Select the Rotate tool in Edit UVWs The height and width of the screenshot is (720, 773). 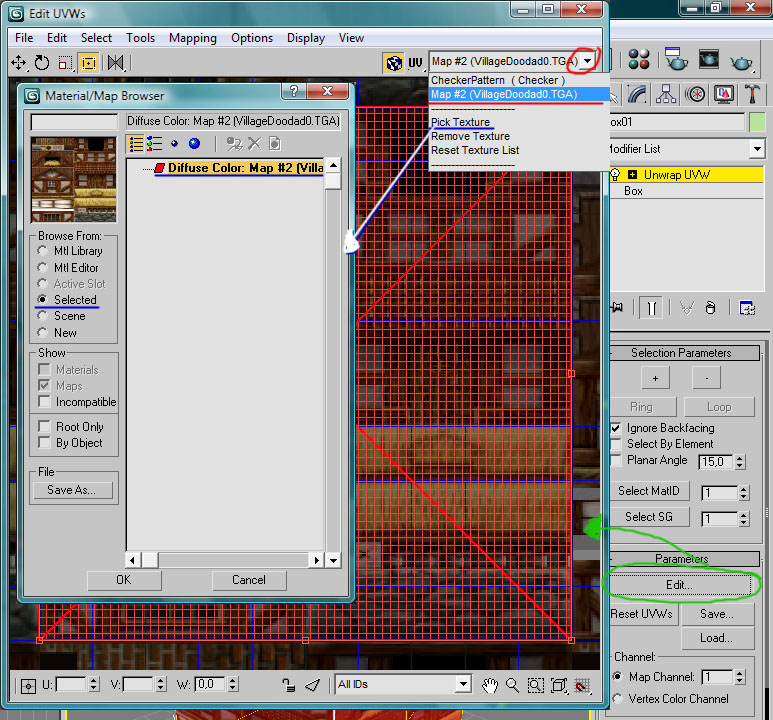click(42, 63)
